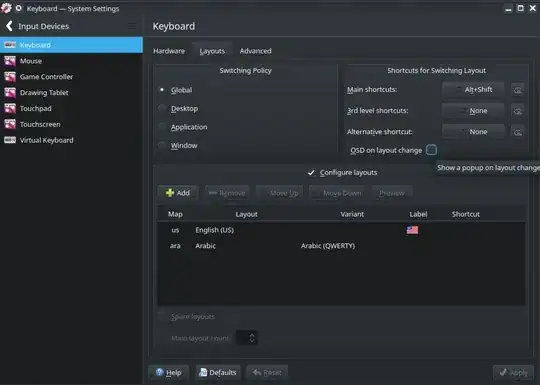Enable OSD on layout change checkbox
The height and width of the screenshot is (385, 540).
pyautogui.click(x=431, y=150)
